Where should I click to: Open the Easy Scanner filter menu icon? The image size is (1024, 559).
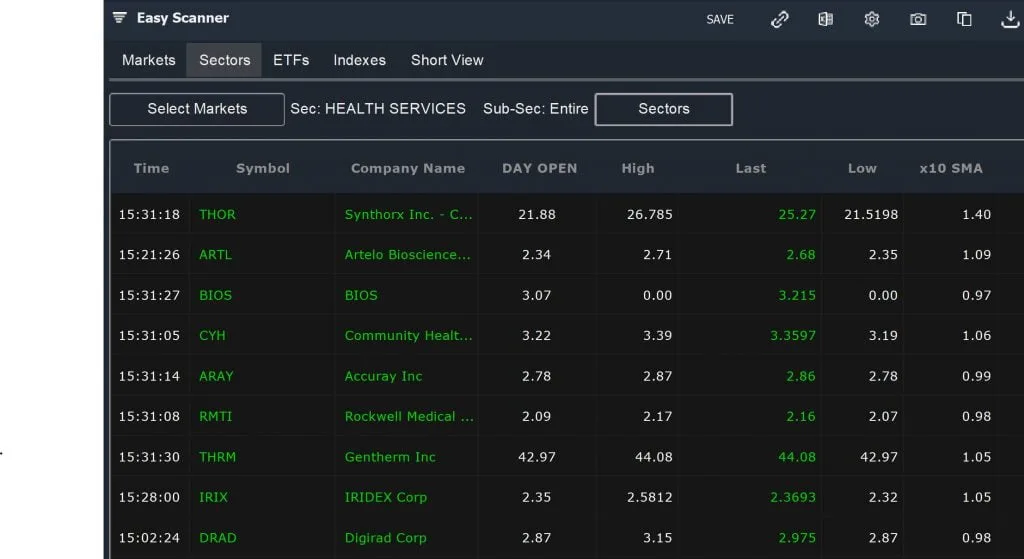(x=120, y=18)
